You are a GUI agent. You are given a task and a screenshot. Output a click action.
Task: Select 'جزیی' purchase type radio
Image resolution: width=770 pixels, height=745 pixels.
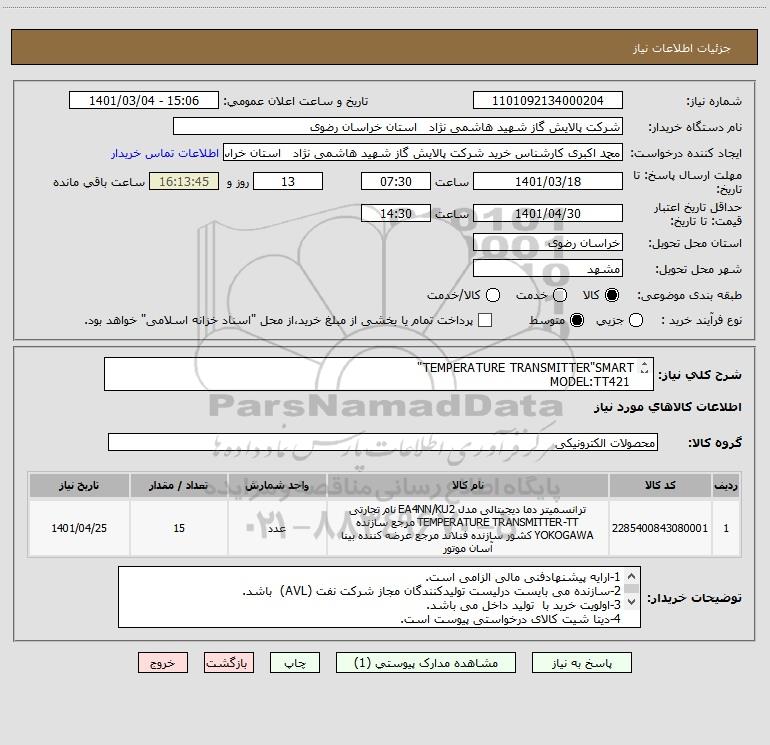[635, 320]
